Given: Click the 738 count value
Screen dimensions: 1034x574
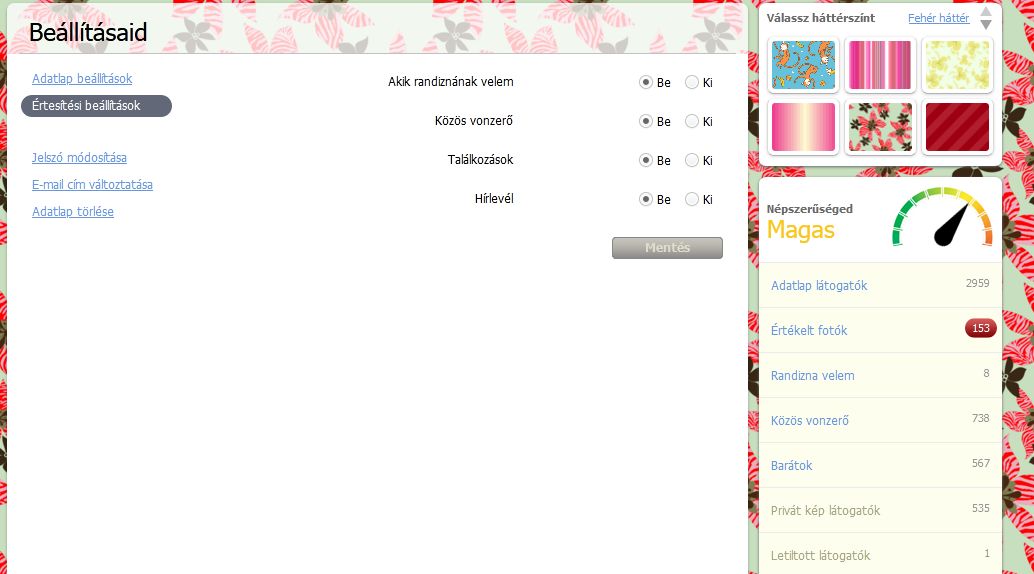Looking at the screenshot, I should pos(981,418).
